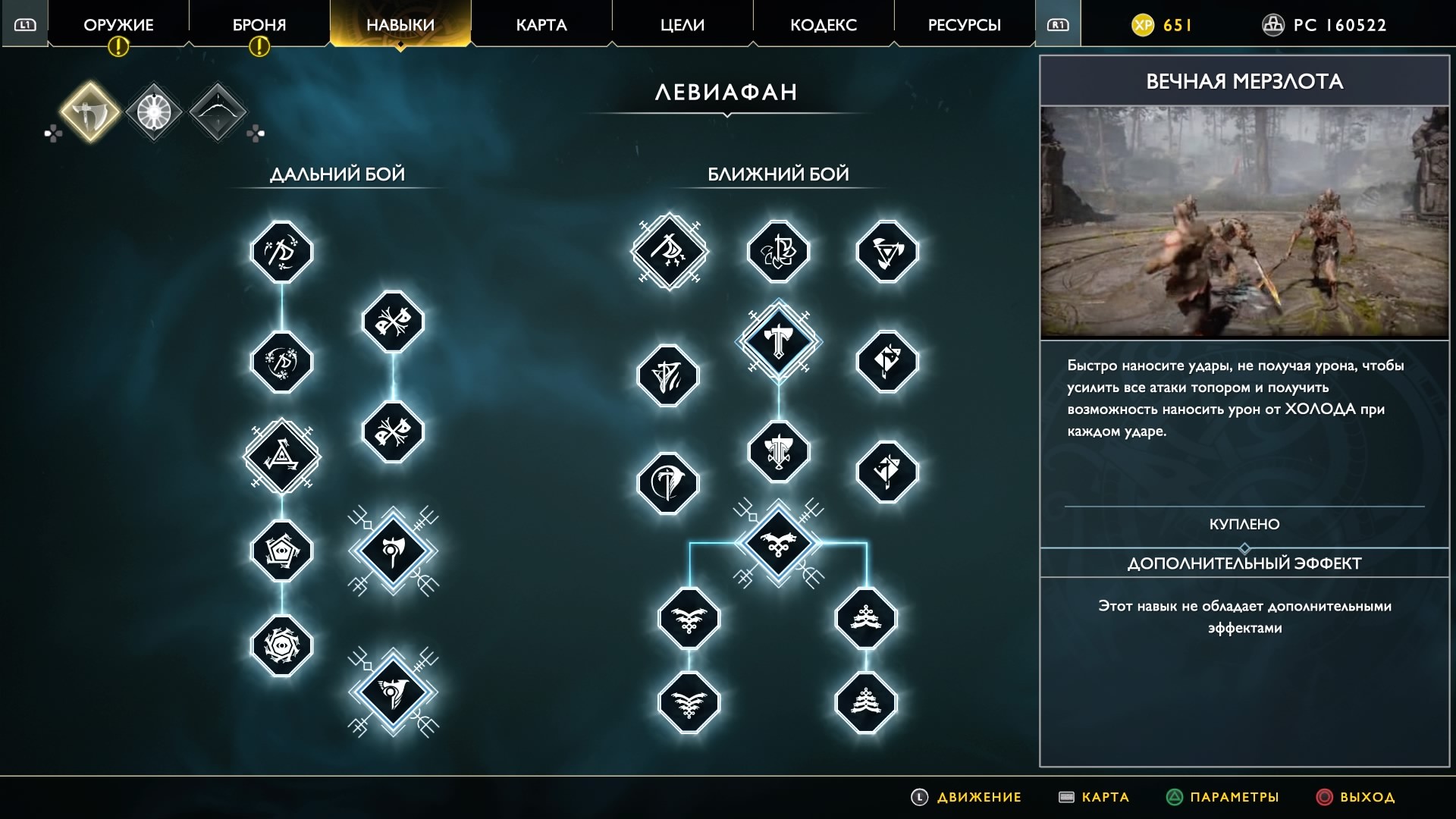Open the БРОНЯ tab
The image size is (1456, 819).
coord(259,24)
